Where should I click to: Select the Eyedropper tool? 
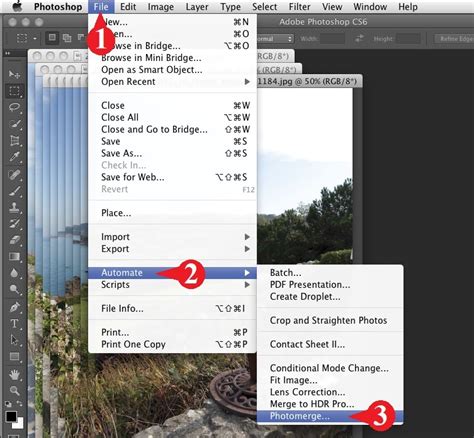(x=14, y=157)
